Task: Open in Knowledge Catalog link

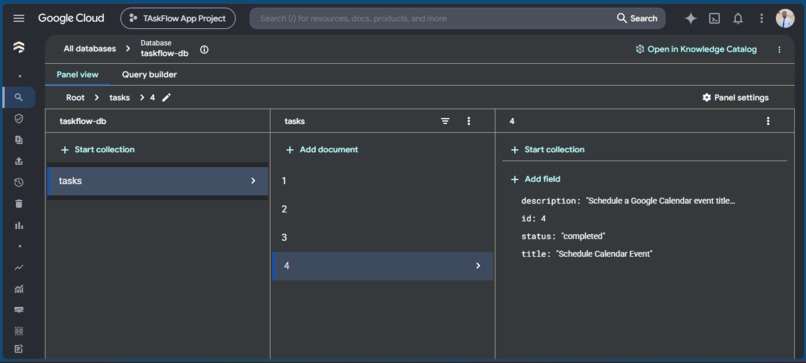Action: pyautogui.click(x=696, y=49)
